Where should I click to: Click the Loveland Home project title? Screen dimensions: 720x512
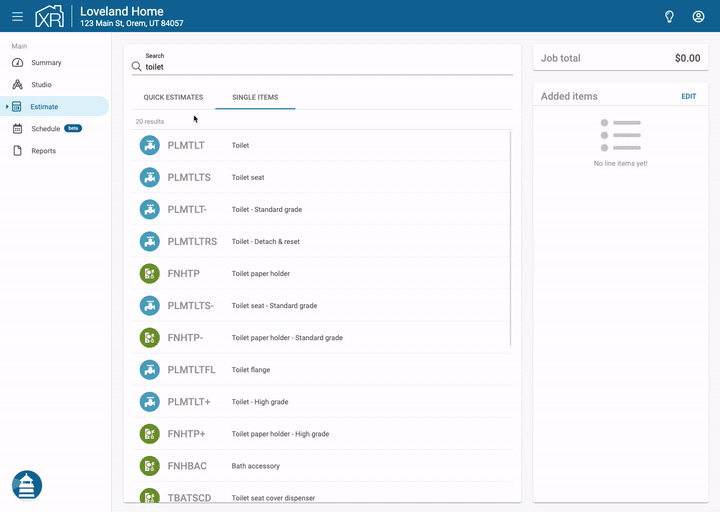click(x=122, y=11)
